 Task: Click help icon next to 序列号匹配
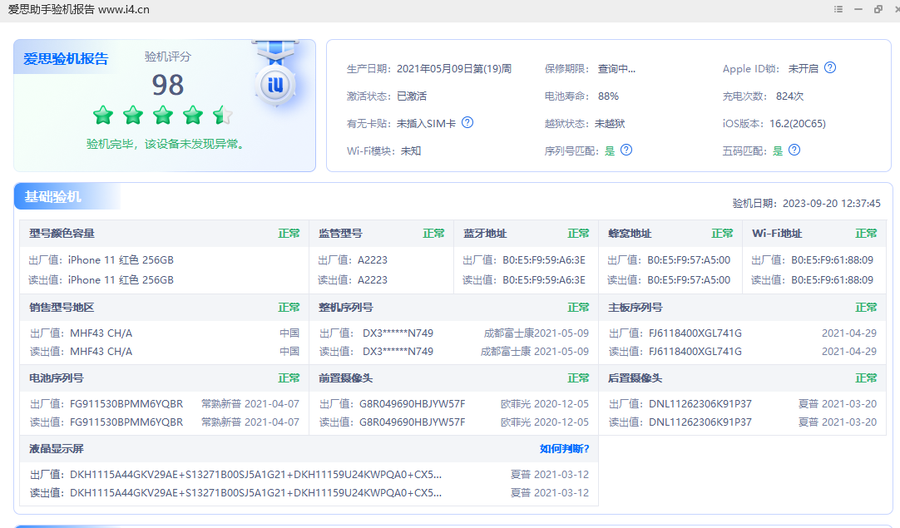click(x=626, y=150)
